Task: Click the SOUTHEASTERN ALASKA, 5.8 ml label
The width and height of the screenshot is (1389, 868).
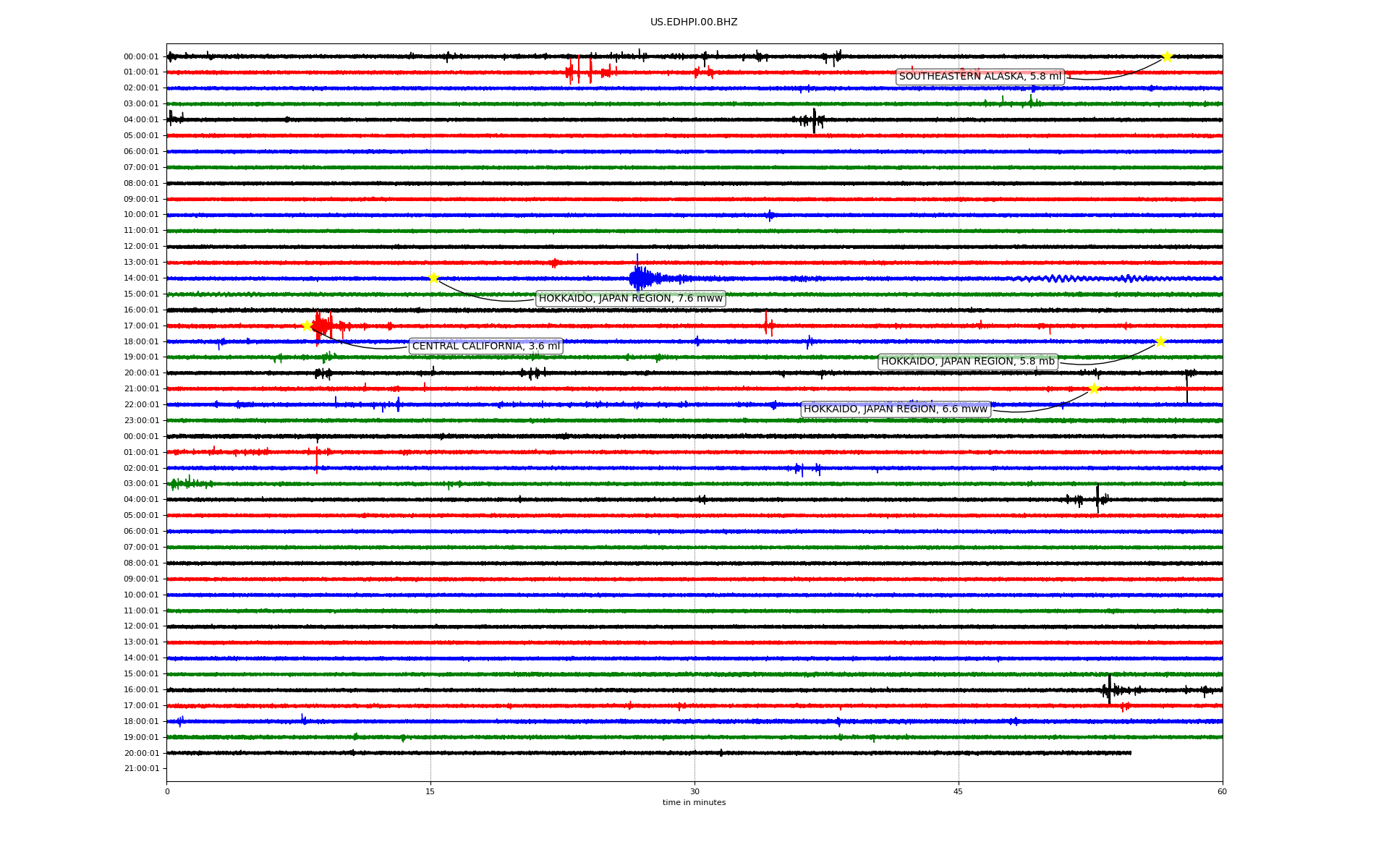Action: click(980, 77)
